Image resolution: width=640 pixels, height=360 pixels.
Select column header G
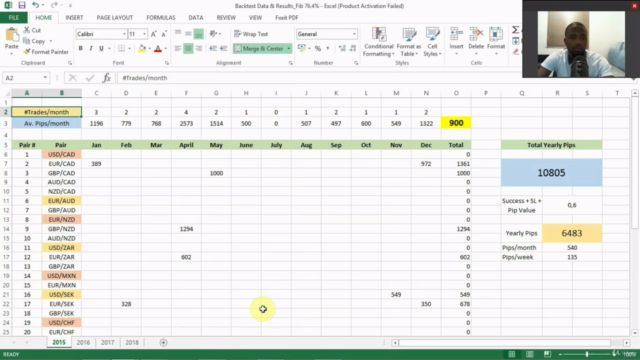click(x=216, y=93)
